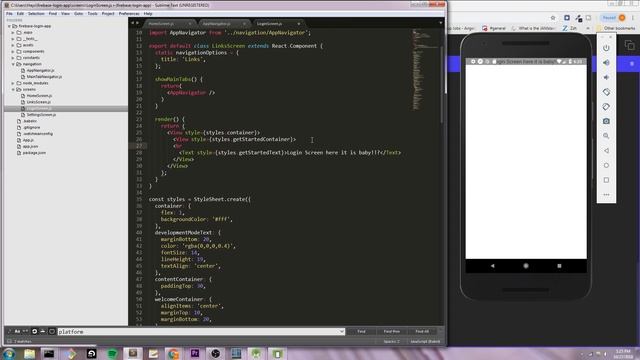Lower the emulator volume with the volume down icon
The image size is (640, 360).
[606, 77]
